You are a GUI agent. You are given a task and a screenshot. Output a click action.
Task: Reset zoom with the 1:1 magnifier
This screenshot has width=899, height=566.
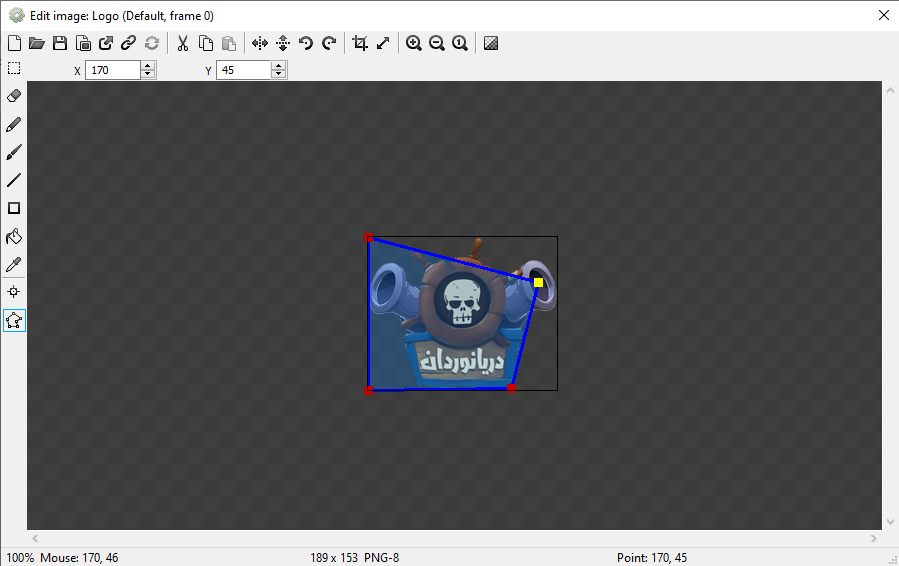click(460, 43)
